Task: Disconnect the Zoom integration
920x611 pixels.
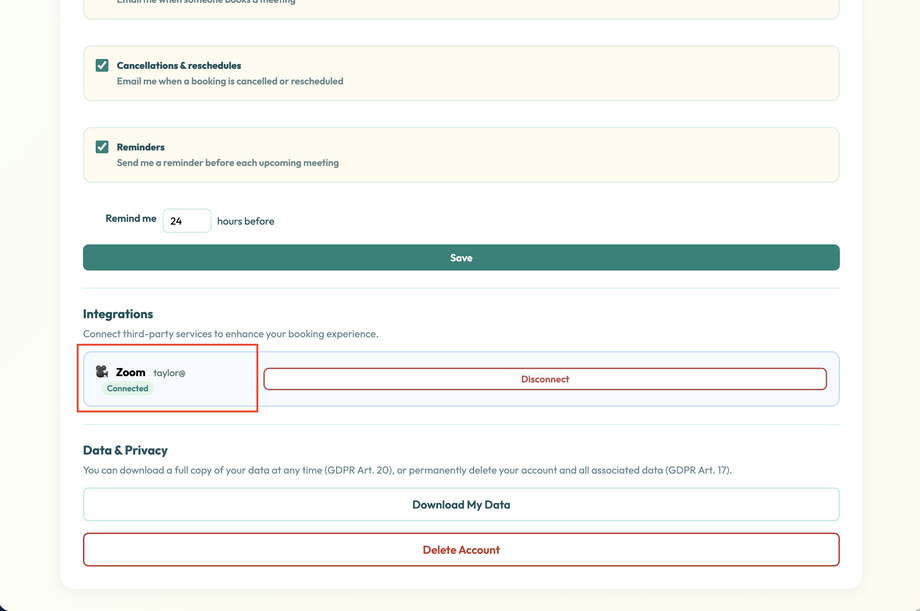Action: 544,379
